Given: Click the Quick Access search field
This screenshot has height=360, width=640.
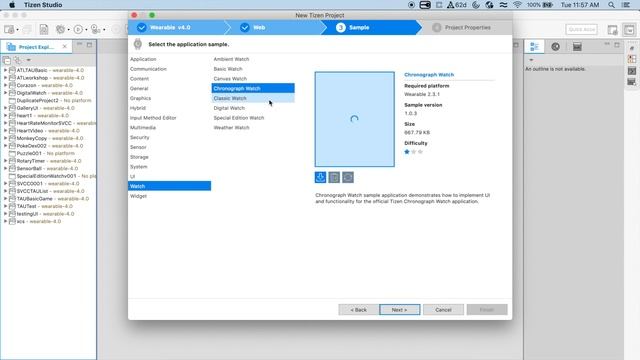Looking at the screenshot, I should [582, 29].
